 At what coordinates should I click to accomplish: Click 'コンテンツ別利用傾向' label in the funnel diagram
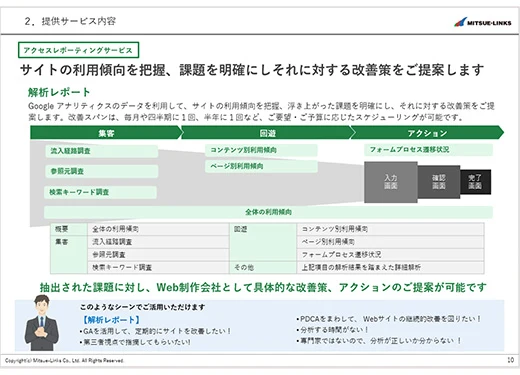(x=261, y=150)
